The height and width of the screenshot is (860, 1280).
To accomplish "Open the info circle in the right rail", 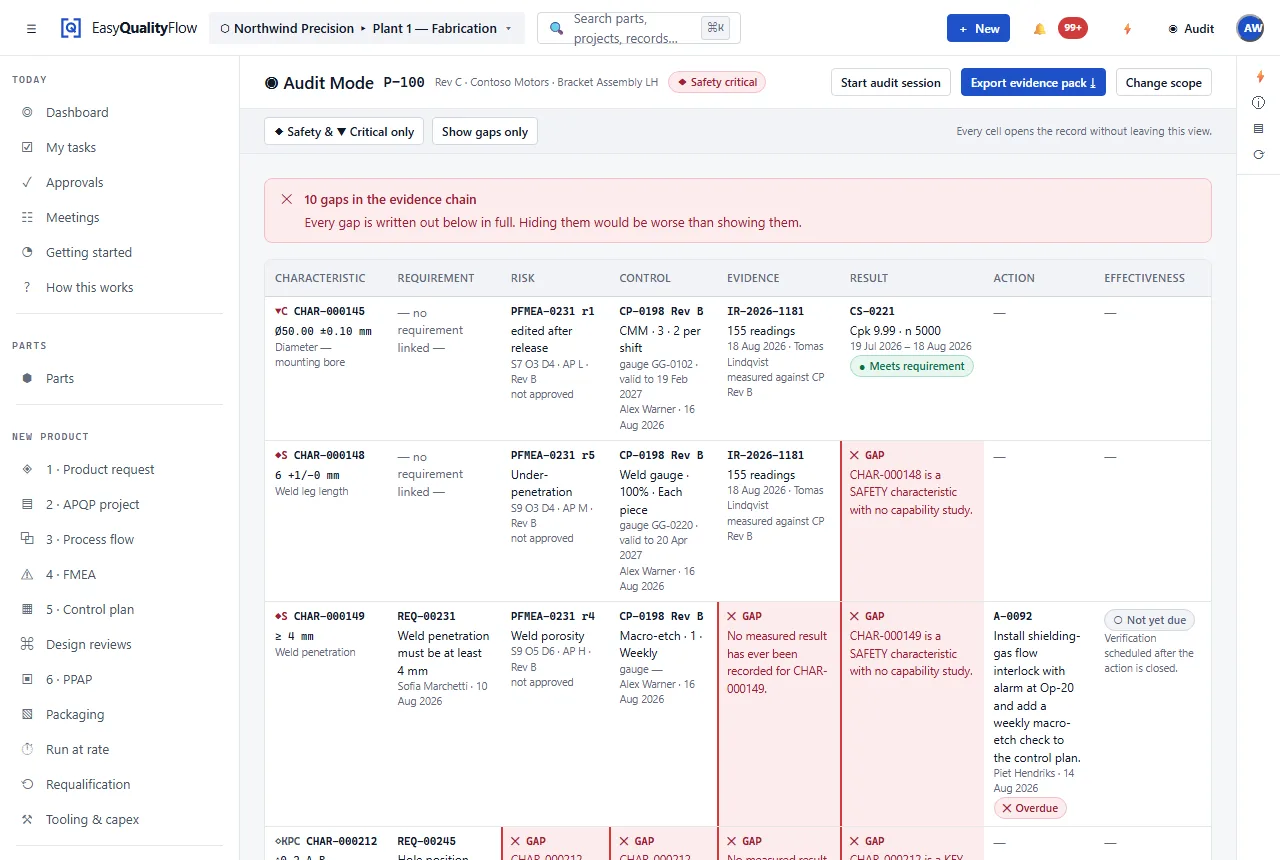I will click(x=1259, y=103).
